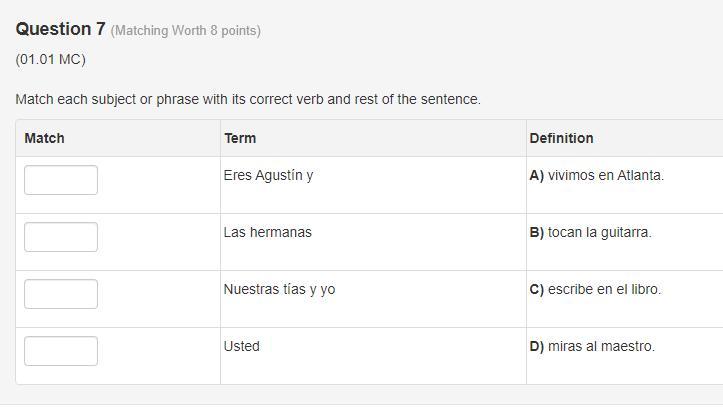
Task: Click the Match each subject instruction sentence
Action: click(248, 99)
